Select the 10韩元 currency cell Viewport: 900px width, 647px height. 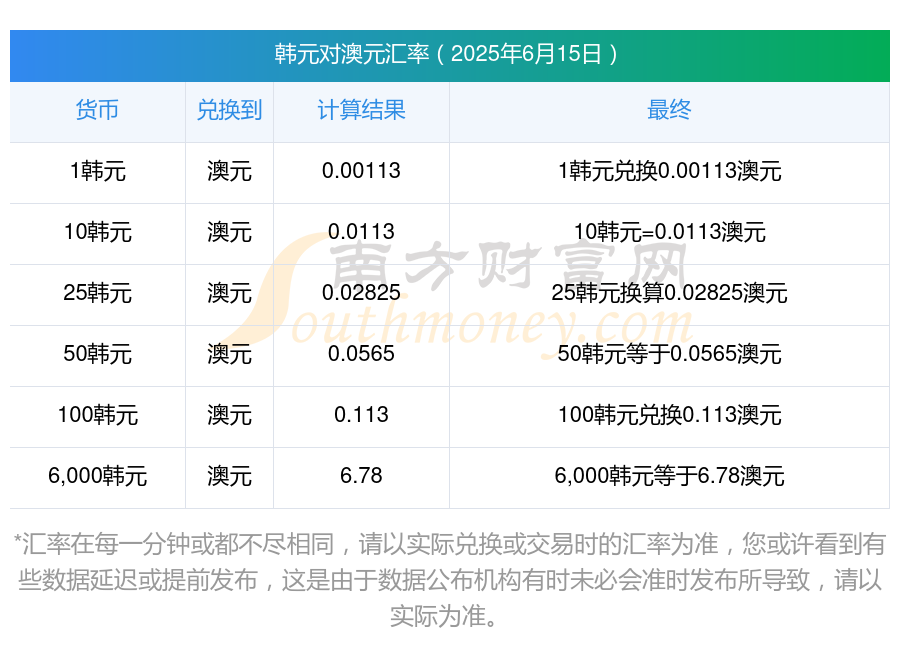point(98,232)
